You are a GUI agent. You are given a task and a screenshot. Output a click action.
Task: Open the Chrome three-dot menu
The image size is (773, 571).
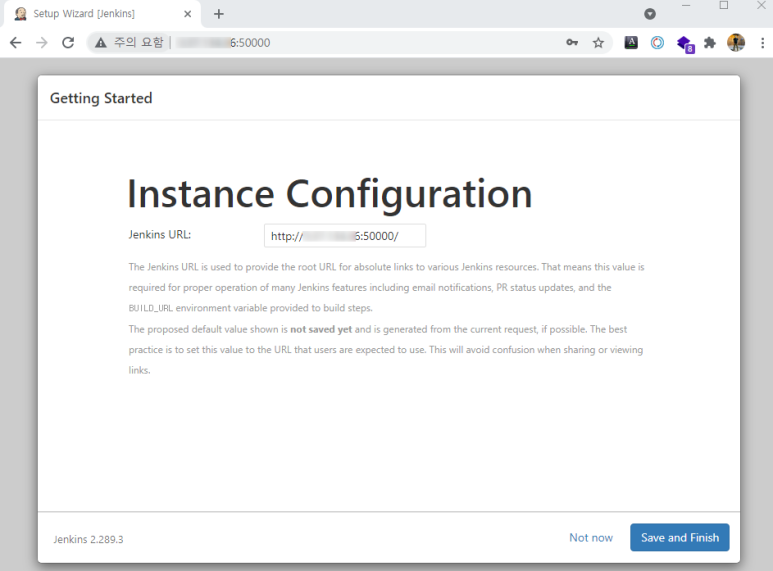pos(763,43)
